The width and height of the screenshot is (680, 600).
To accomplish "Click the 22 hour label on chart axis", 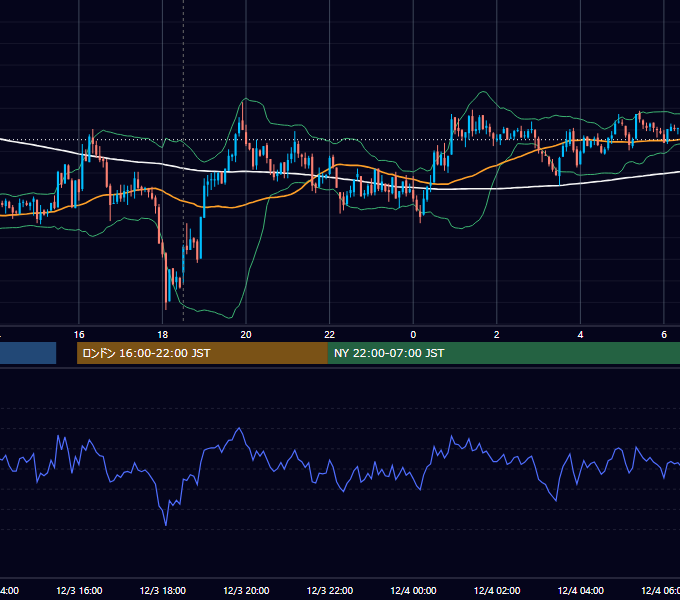I will point(330,335).
